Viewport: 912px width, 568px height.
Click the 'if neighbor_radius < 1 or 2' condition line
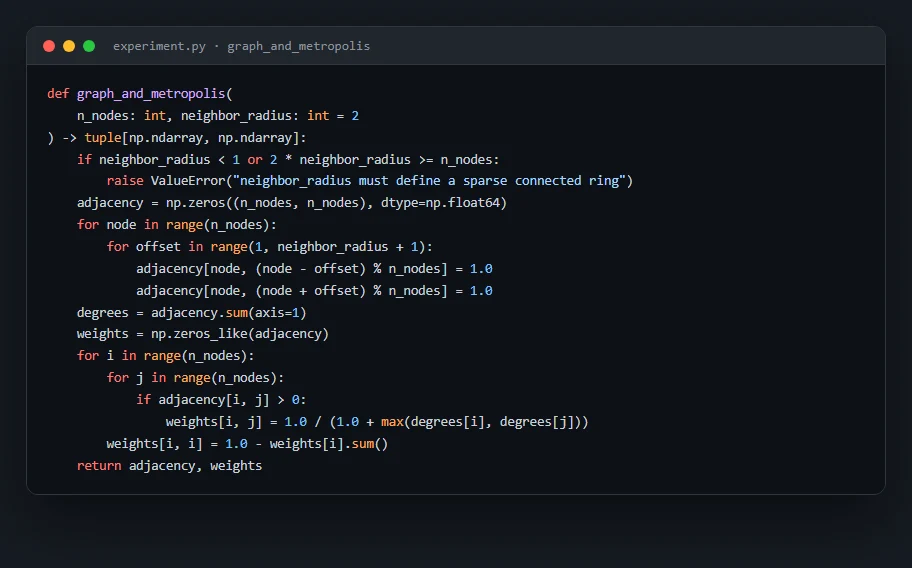[288, 159]
